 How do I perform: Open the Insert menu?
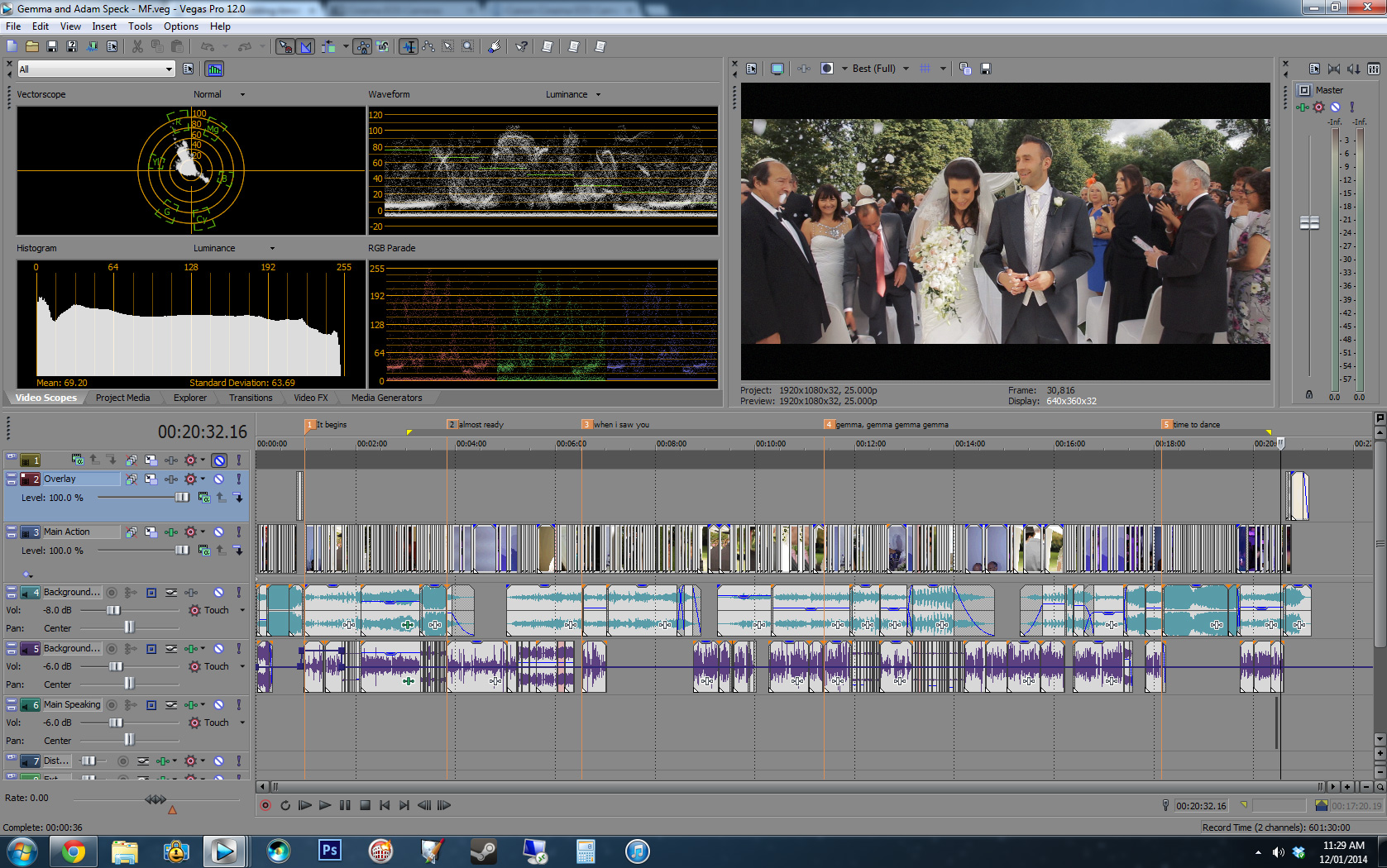pos(104,26)
